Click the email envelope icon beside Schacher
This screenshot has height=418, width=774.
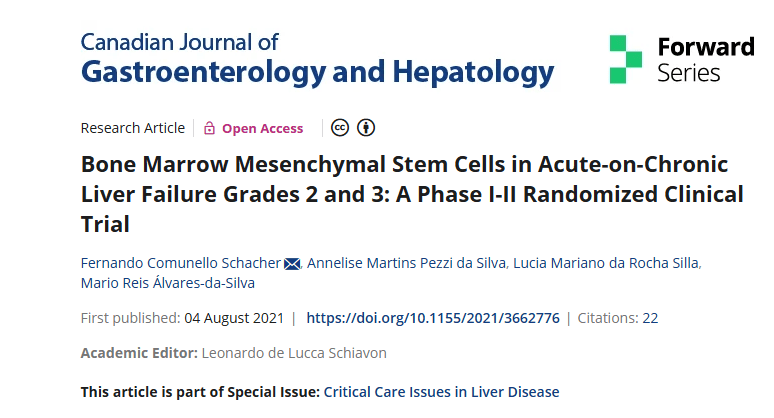click(x=292, y=263)
